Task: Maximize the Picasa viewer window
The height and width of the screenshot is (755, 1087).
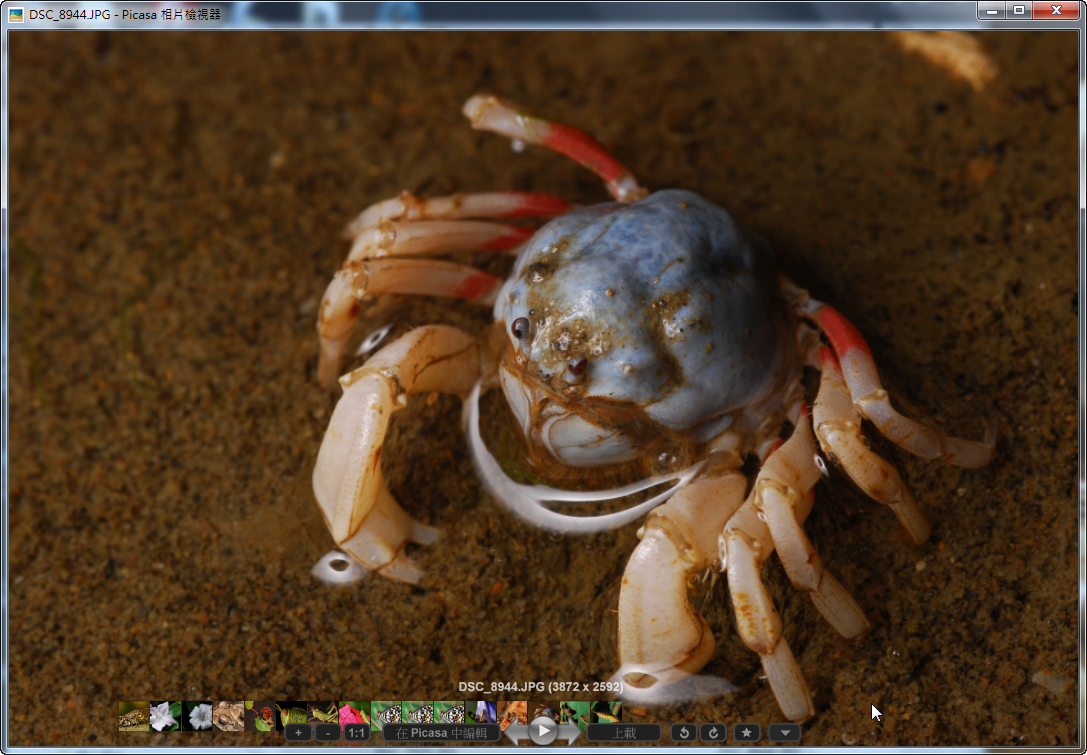Action: pos(1019,10)
